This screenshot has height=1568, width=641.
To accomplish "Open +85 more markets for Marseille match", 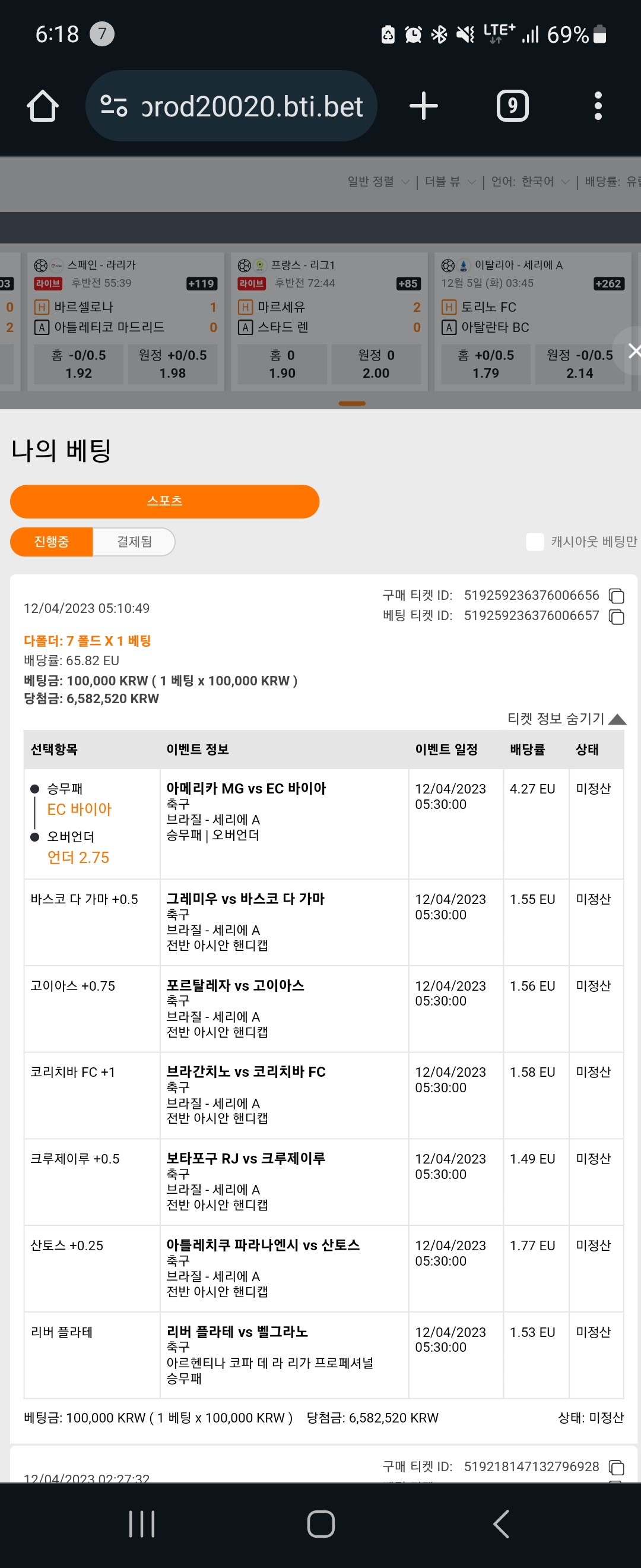I will point(408,284).
